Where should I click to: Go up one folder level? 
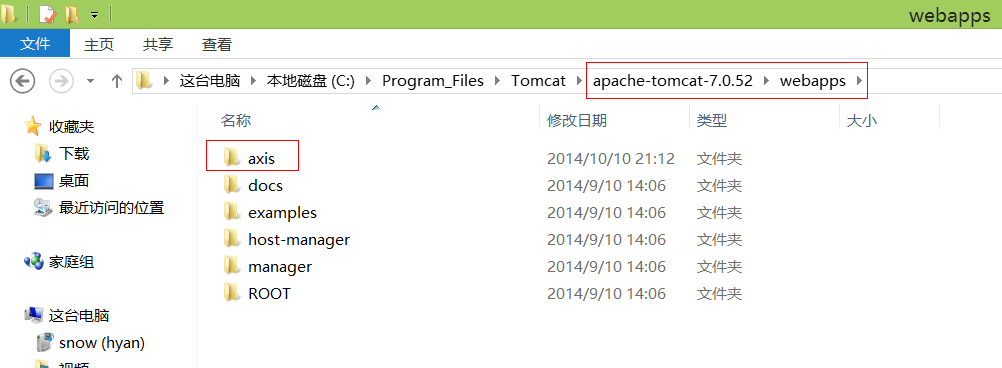pos(116,81)
